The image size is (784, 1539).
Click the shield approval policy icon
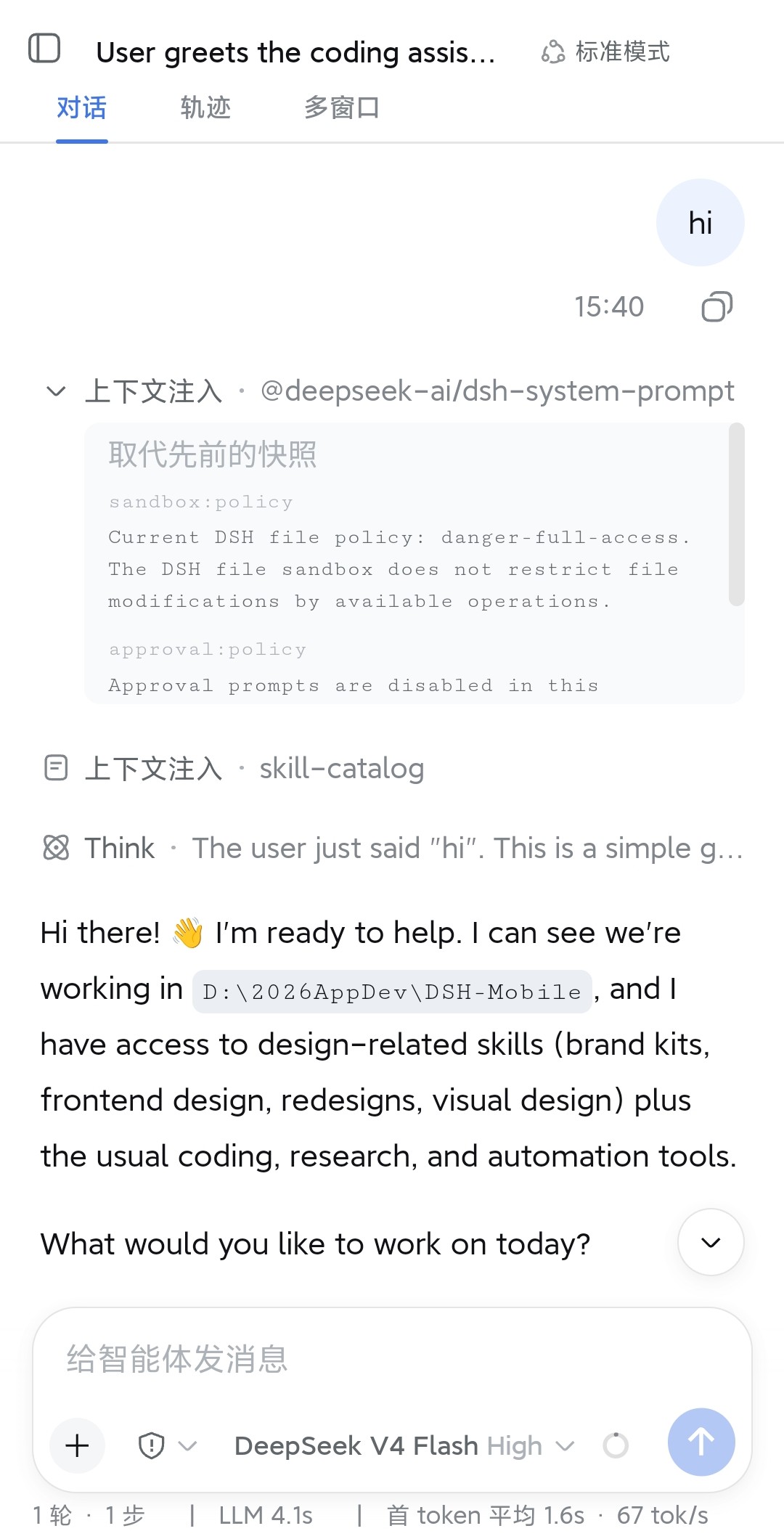pos(151,1445)
